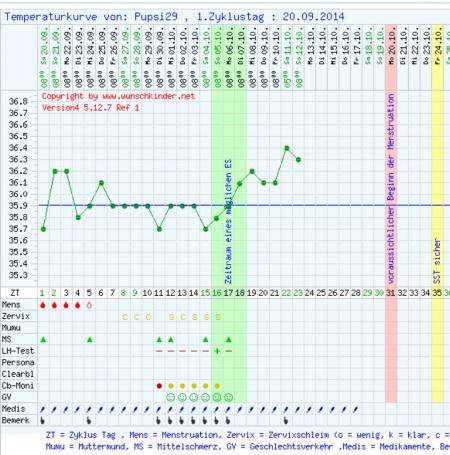This screenshot has height=455, width=450.
Task: Click the 'Persona' row label
Action: [18, 363]
